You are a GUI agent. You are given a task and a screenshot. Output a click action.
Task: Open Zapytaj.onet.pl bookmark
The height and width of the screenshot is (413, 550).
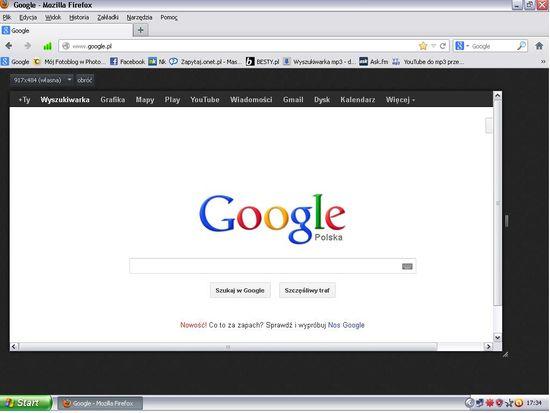[x=205, y=62]
